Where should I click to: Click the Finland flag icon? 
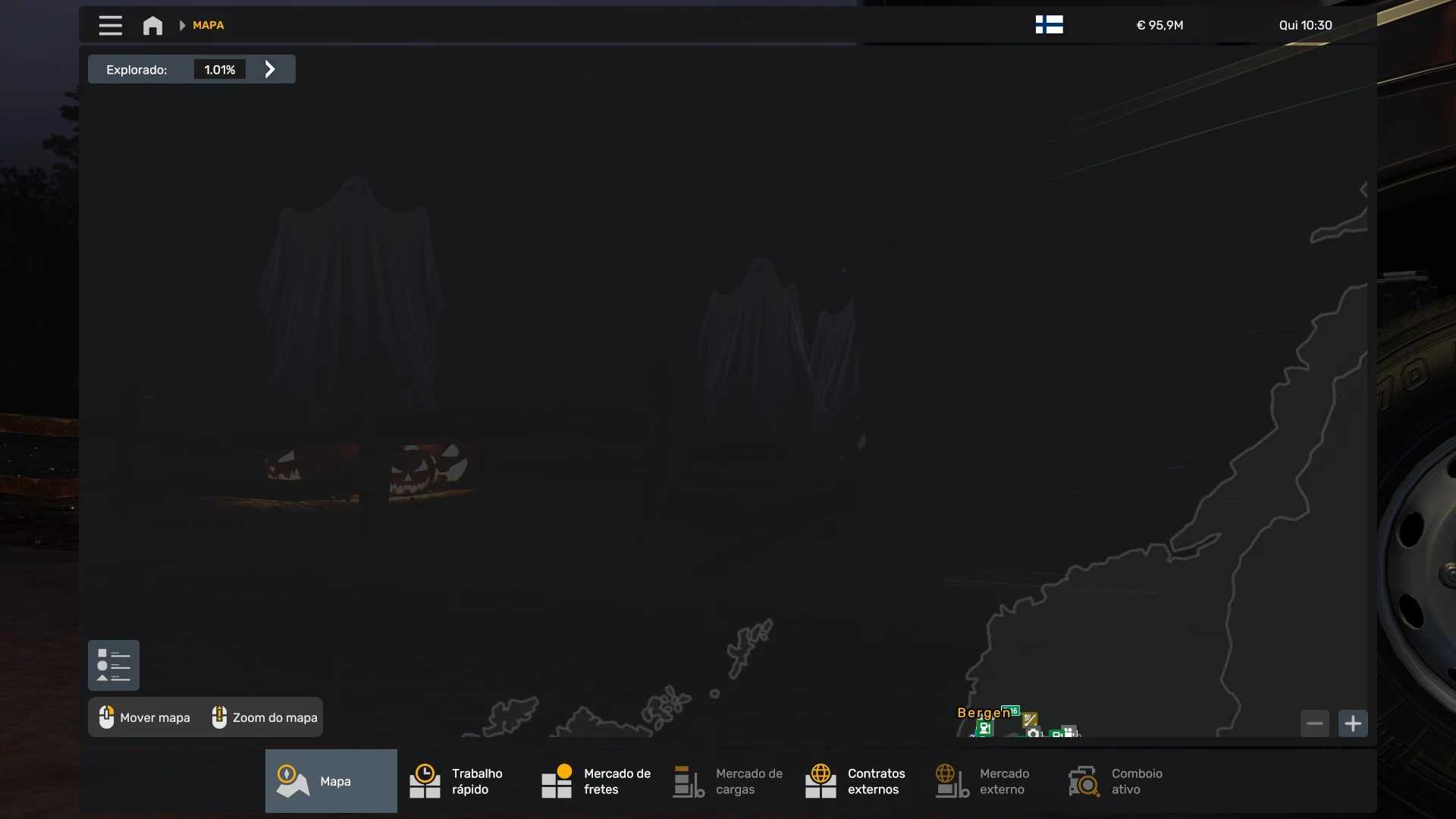pos(1049,25)
